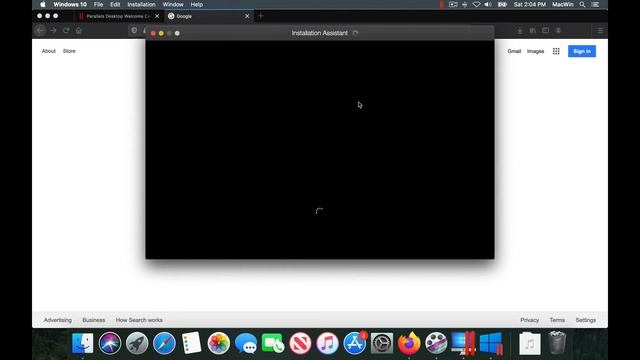Click the MacWin user name in the menu bar
The image size is (640, 360).
pyautogui.click(x=563, y=4)
